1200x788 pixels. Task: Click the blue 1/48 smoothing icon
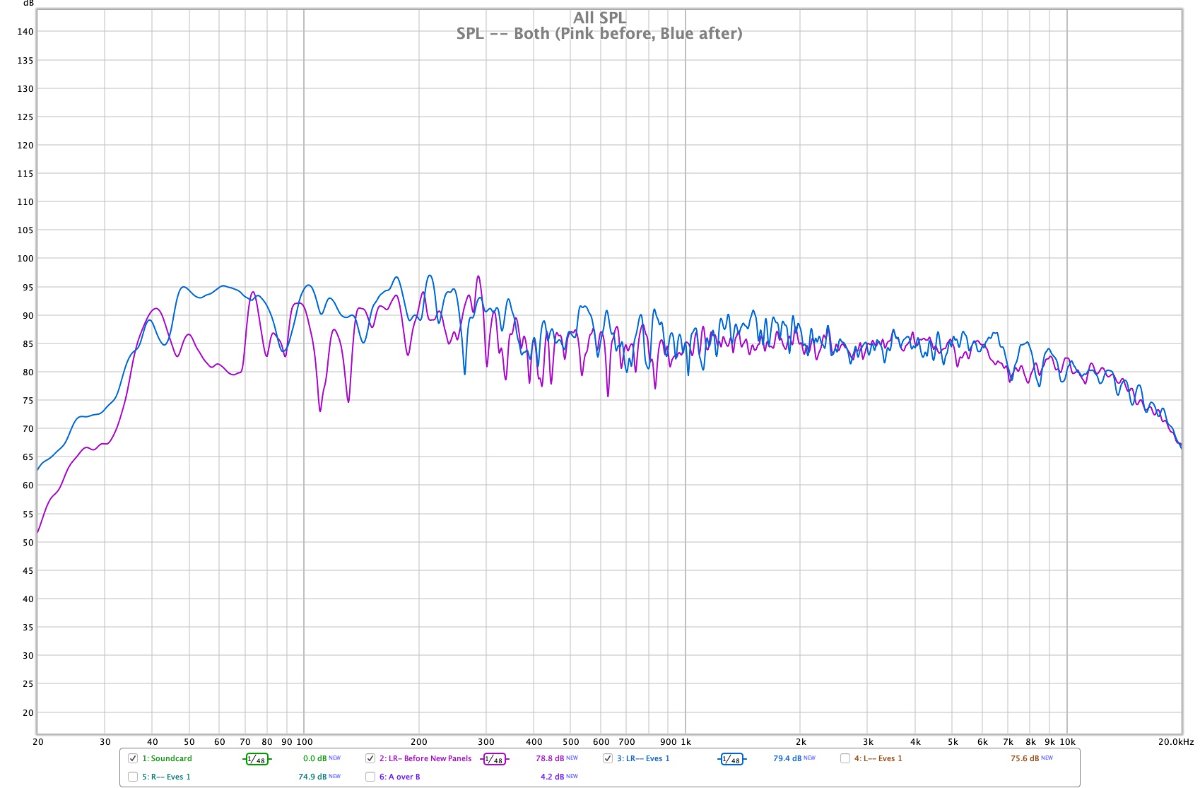731,759
